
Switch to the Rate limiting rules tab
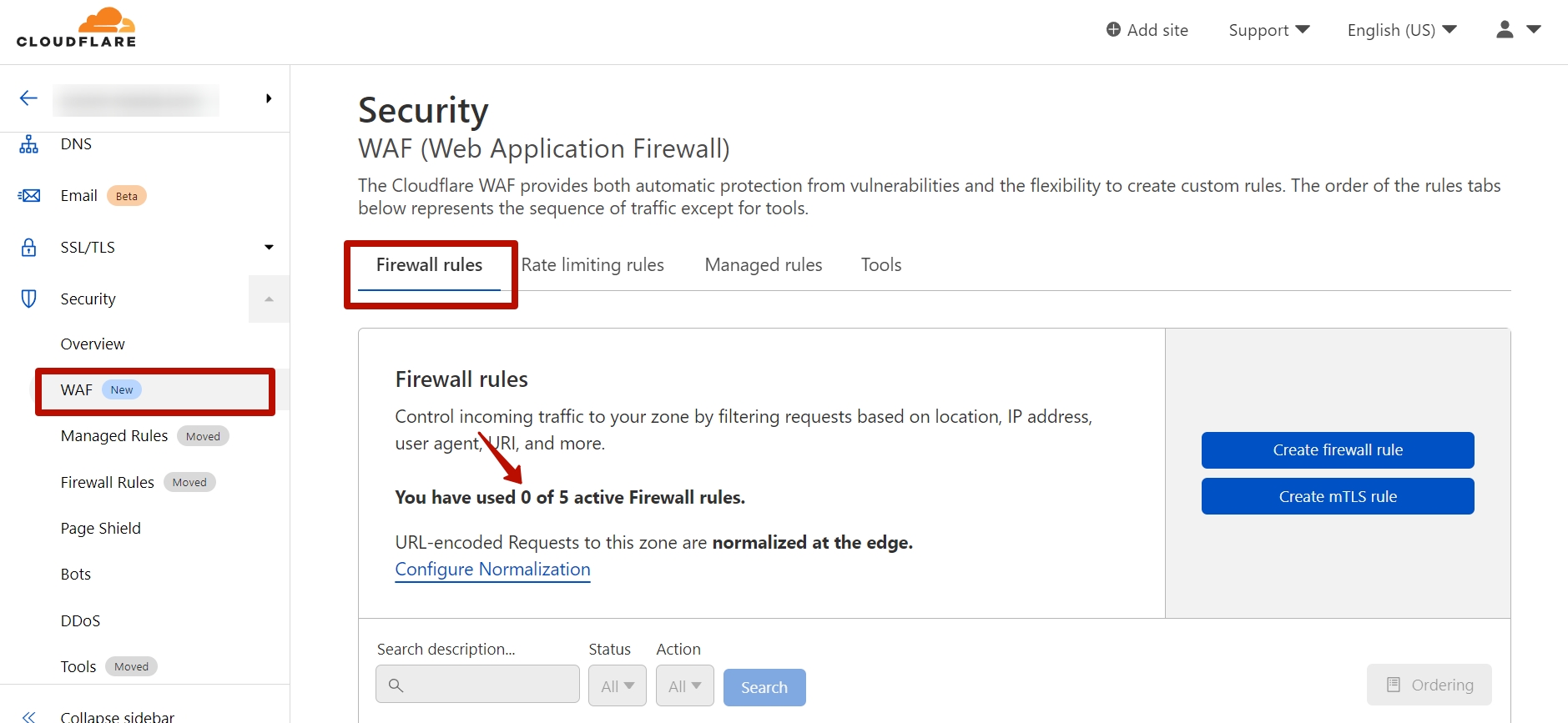coord(592,265)
